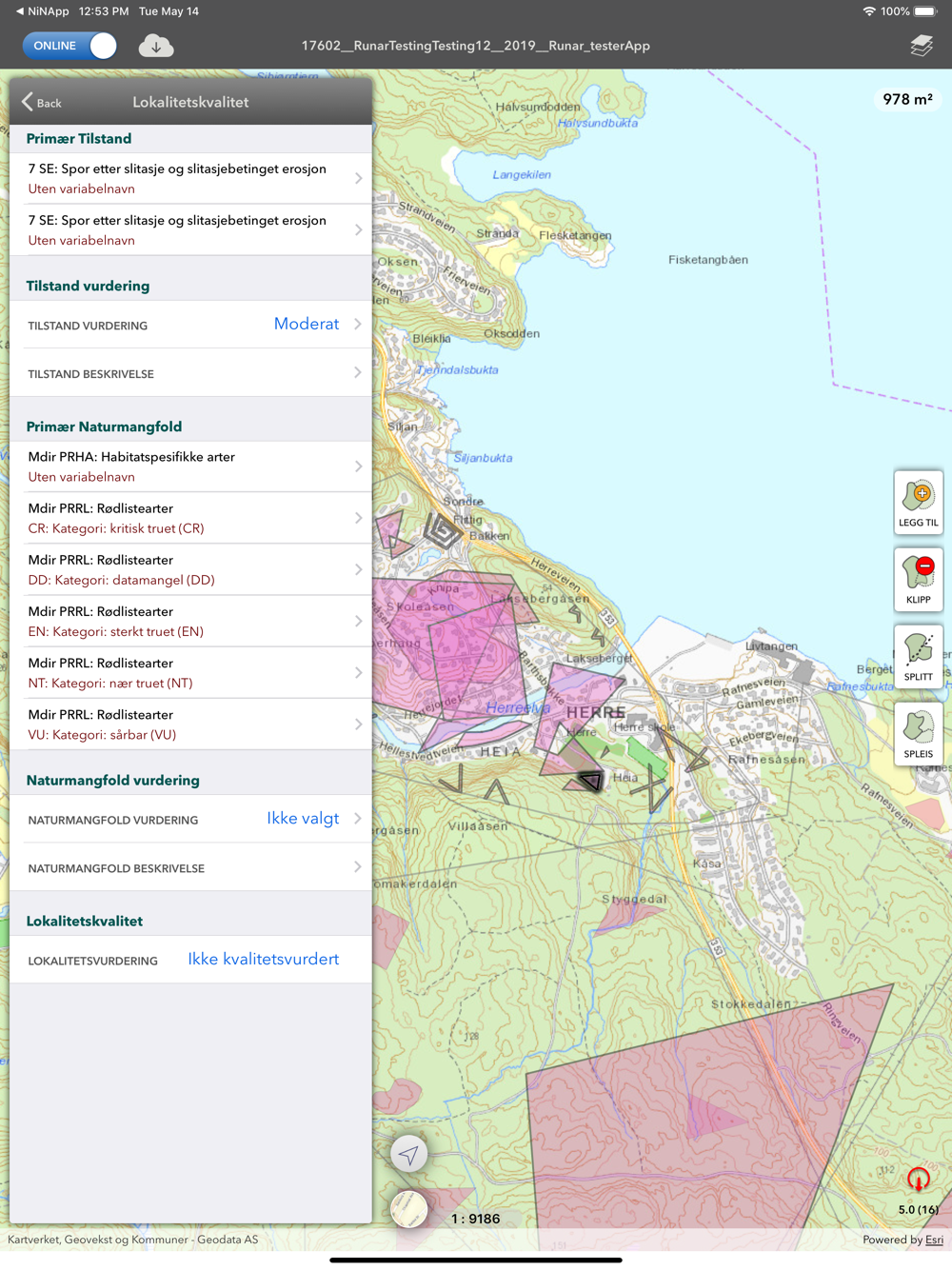Return to NiNApp via status bar
The width and height of the screenshot is (952, 1270).
pyautogui.click(x=42, y=11)
